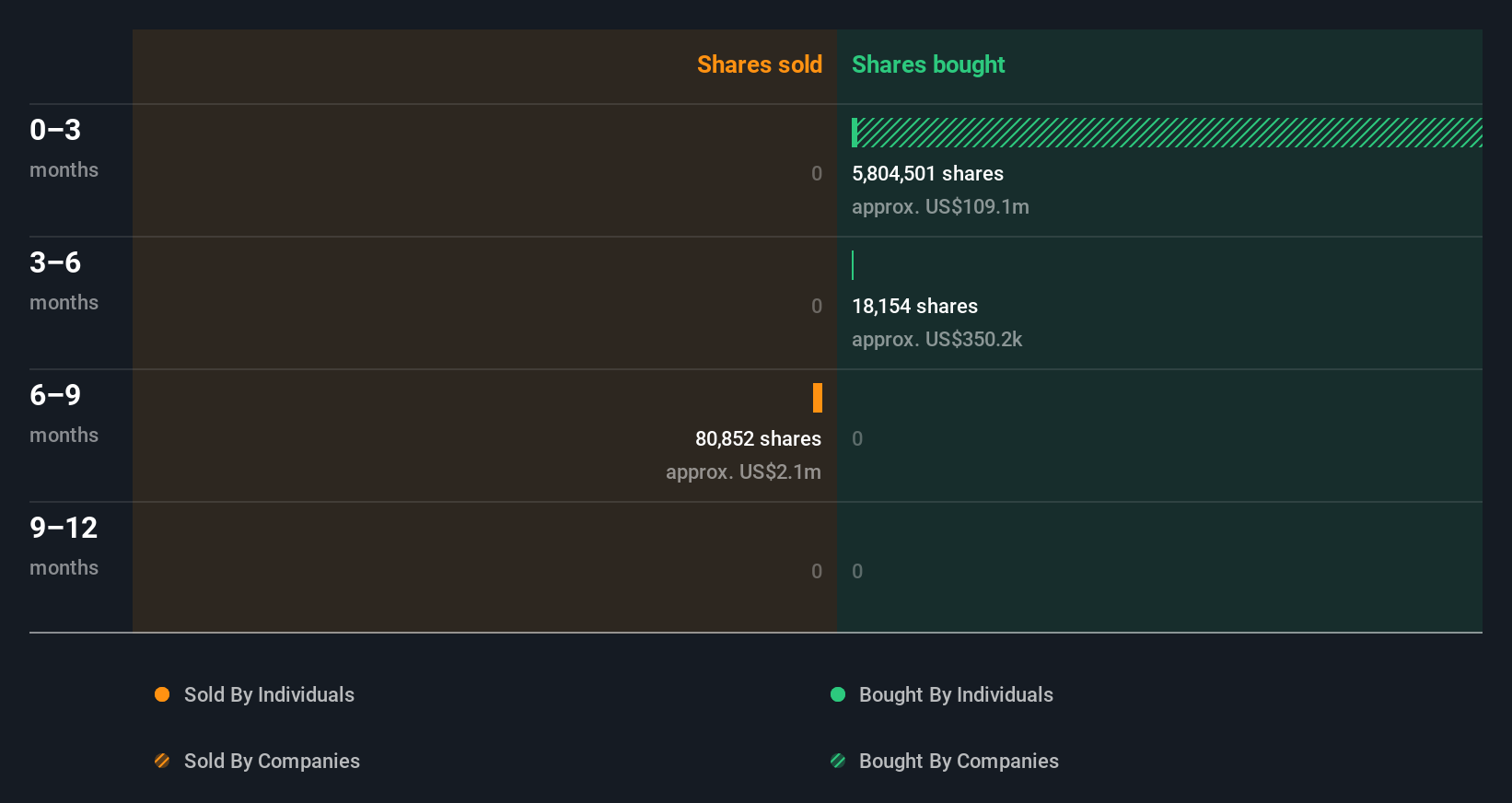Screen dimensions: 1512x803
Task: Click the 3–6 months row label
Action: [64, 280]
